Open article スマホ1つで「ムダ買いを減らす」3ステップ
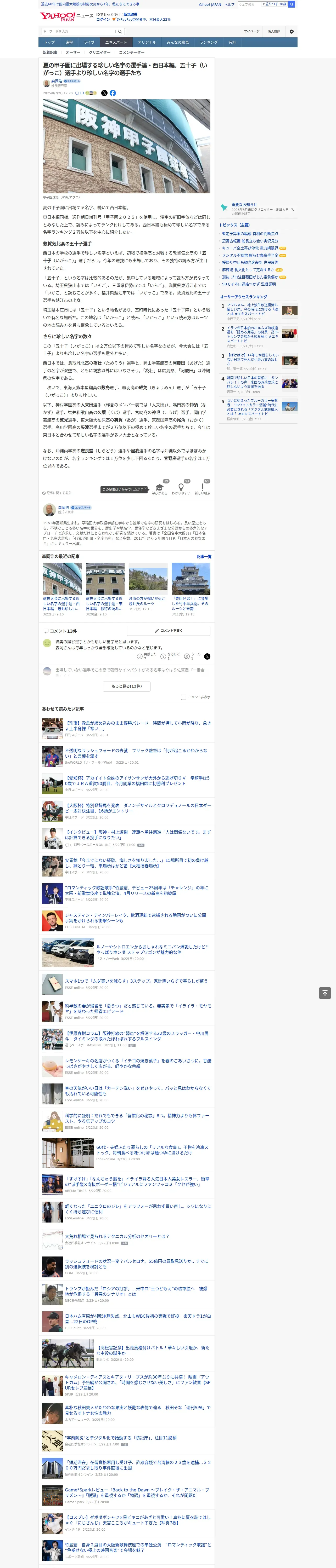 136,981
